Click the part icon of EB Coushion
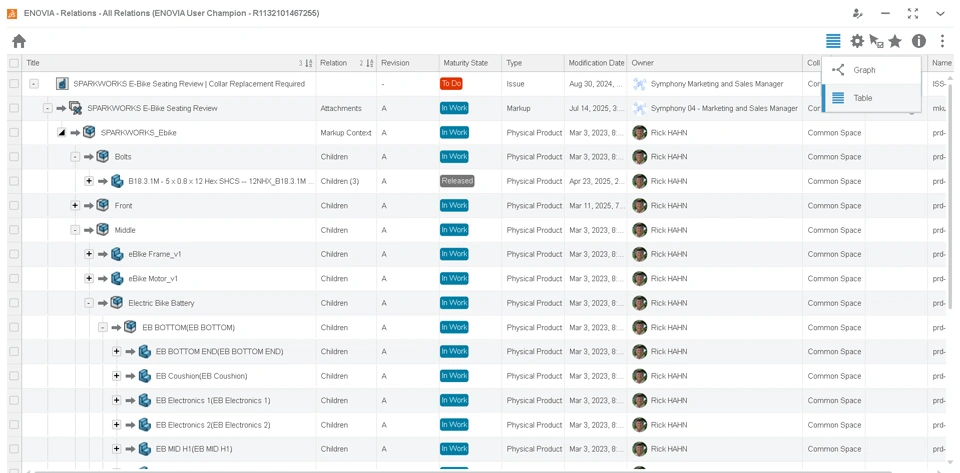 coord(144,376)
